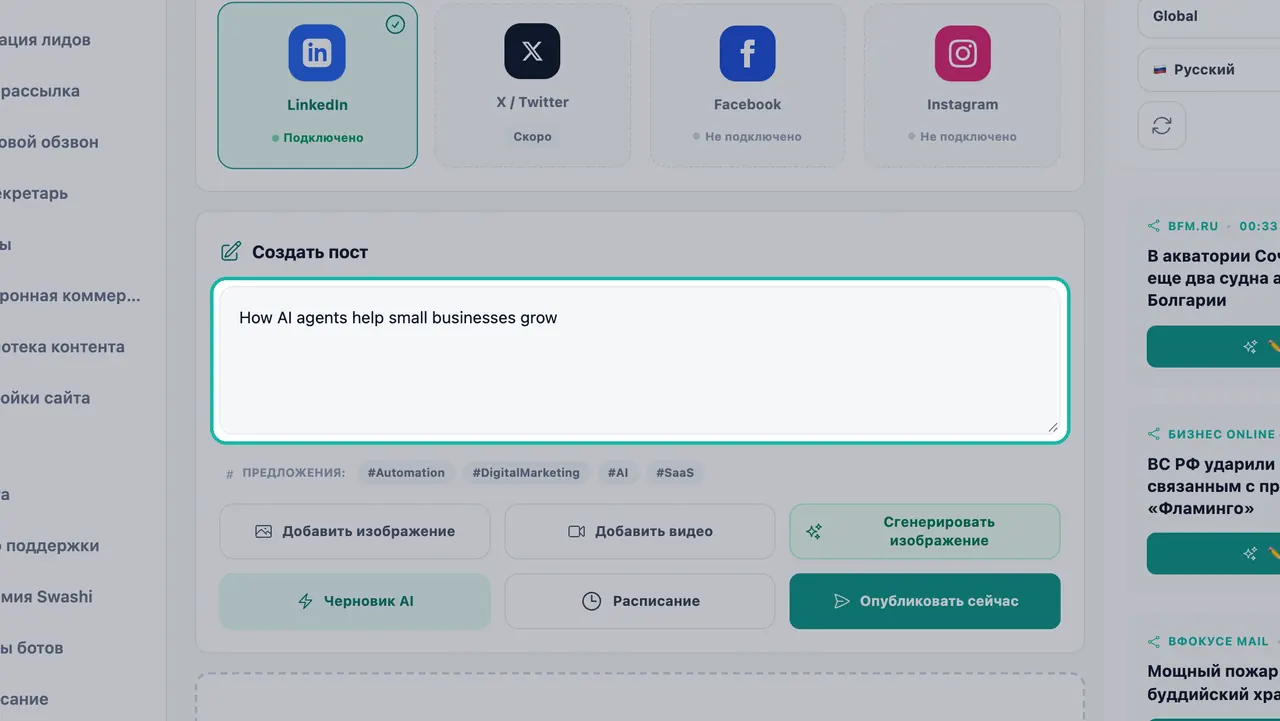Open the sidebar item ending 'ойки сайта'

tap(45, 398)
